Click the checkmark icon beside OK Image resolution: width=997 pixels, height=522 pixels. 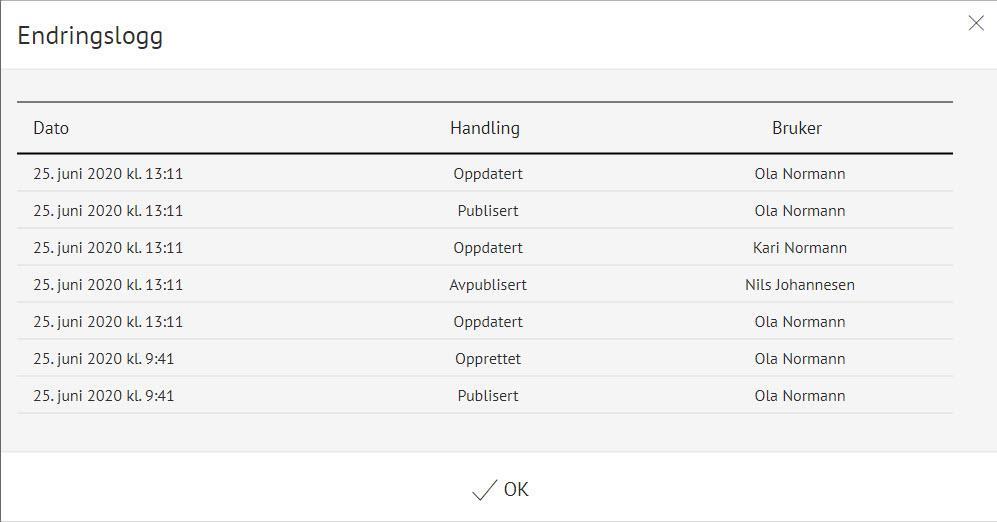click(484, 490)
